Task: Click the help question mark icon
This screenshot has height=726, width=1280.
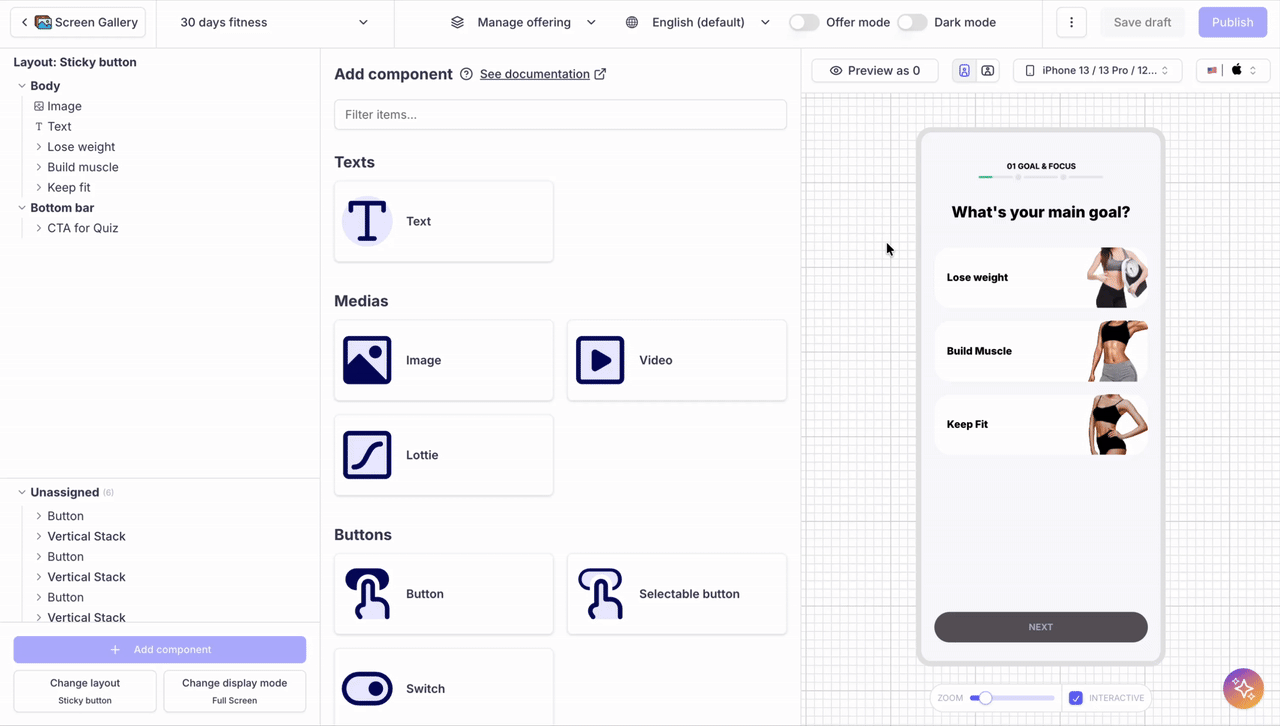Action: (466, 74)
